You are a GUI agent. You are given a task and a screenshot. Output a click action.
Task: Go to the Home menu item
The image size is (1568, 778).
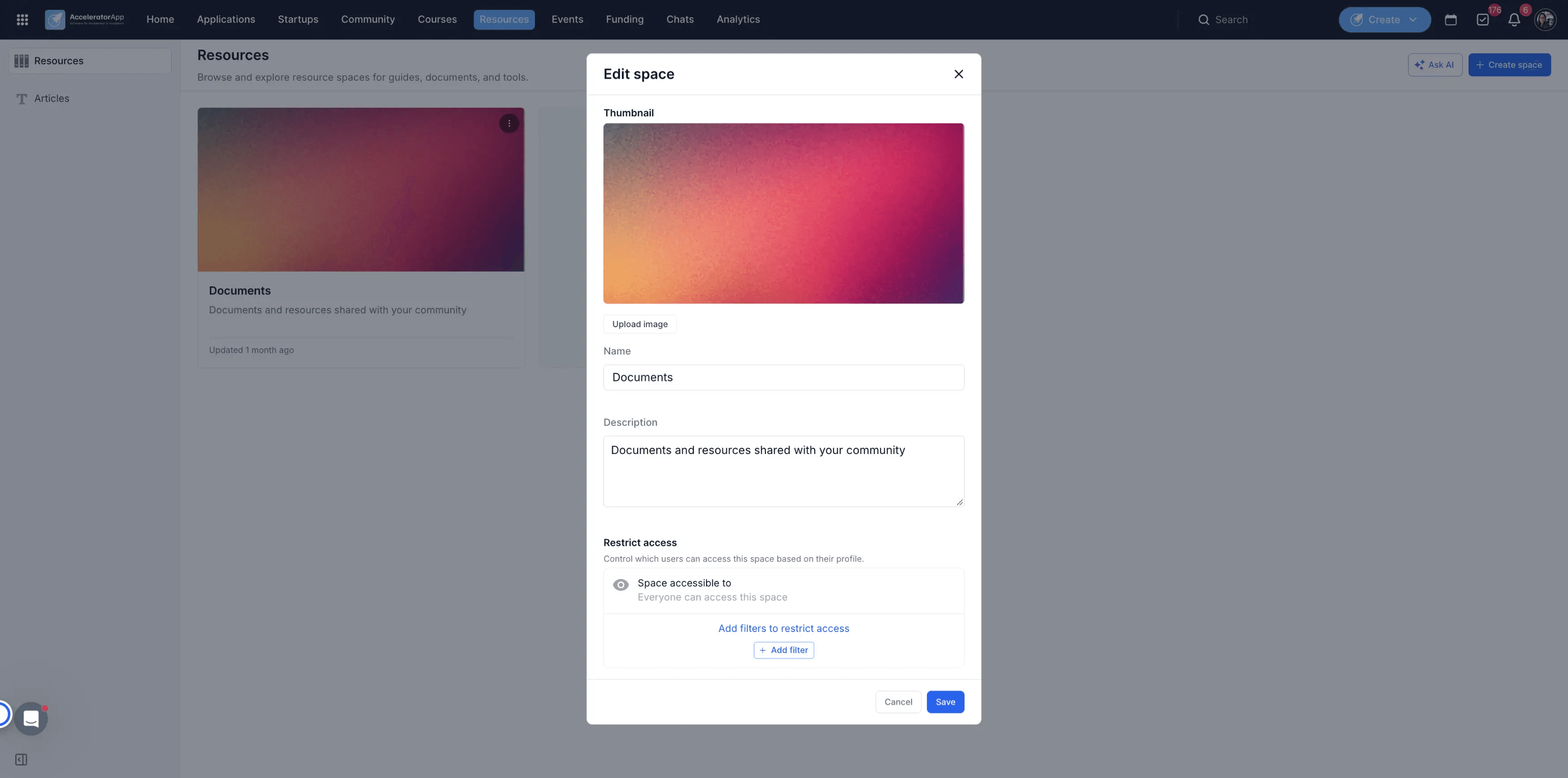(160, 19)
